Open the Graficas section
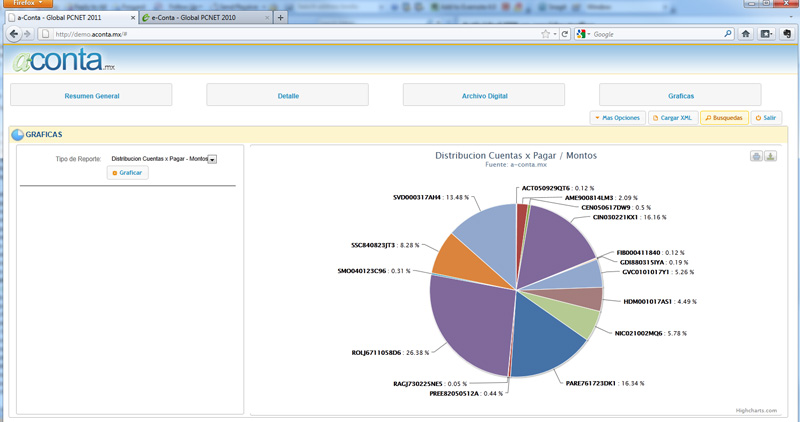 click(x=681, y=95)
